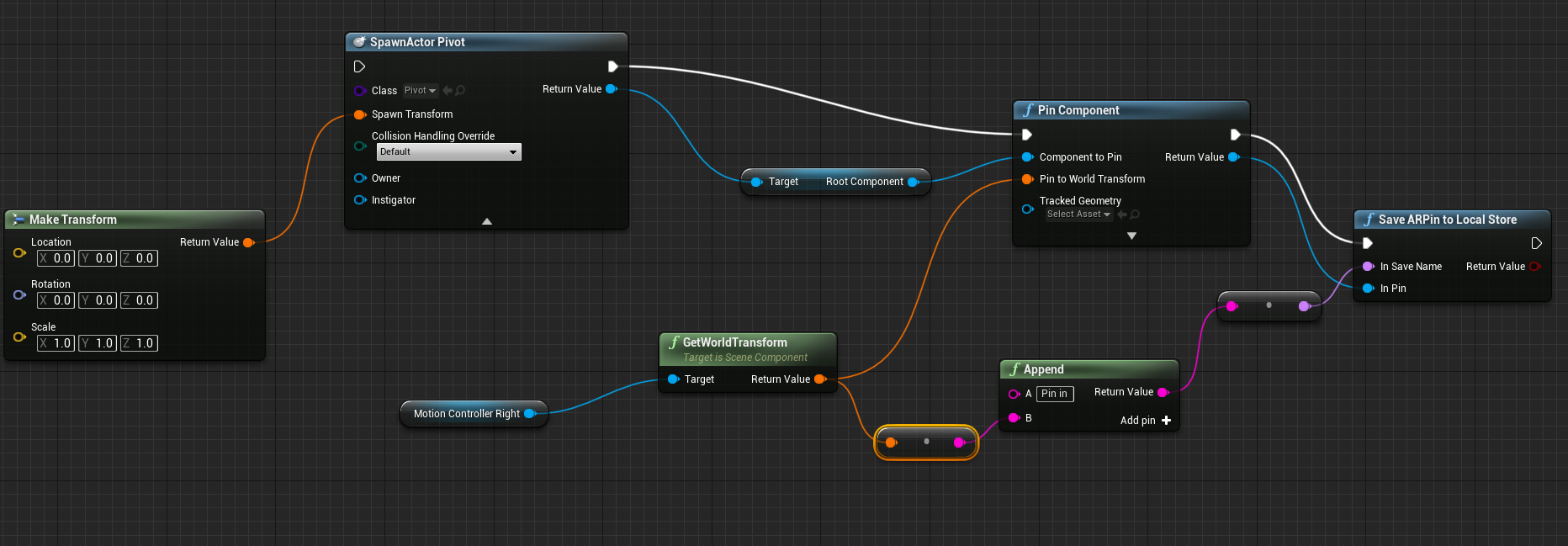Click Save ARPin Return Value boolean output pin

[x=1535, y=267]
